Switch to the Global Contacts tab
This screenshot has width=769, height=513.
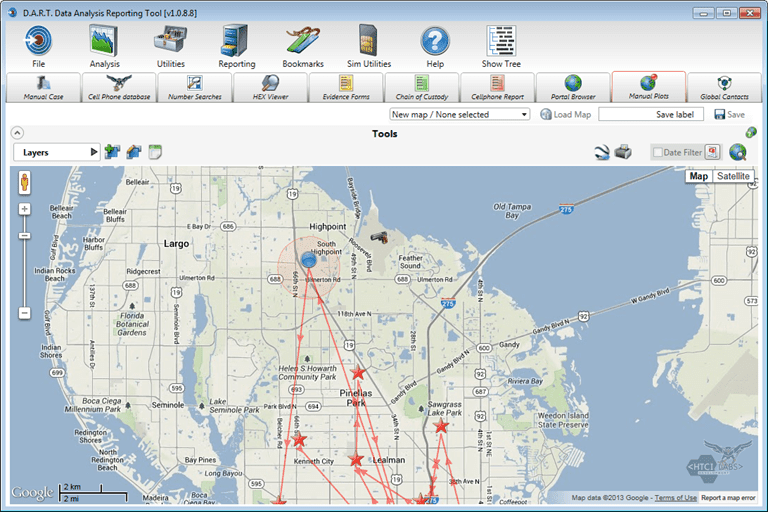click(724, 87)
